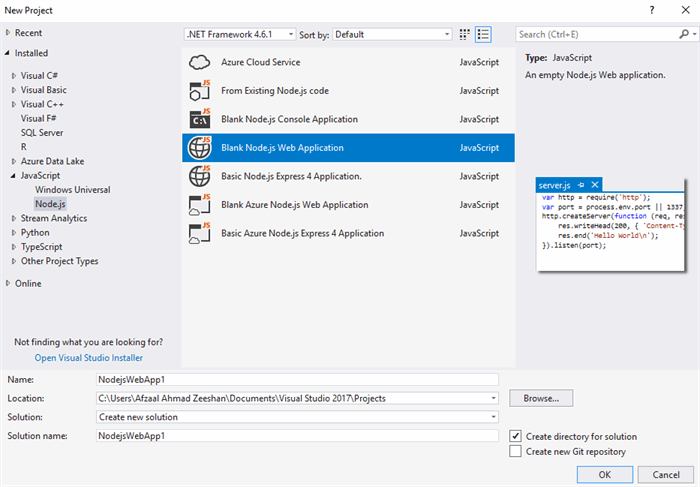Open search options dropdown arrow
Image resolution: width=700 pixels, height=487 pixels.
pos(695,34)
